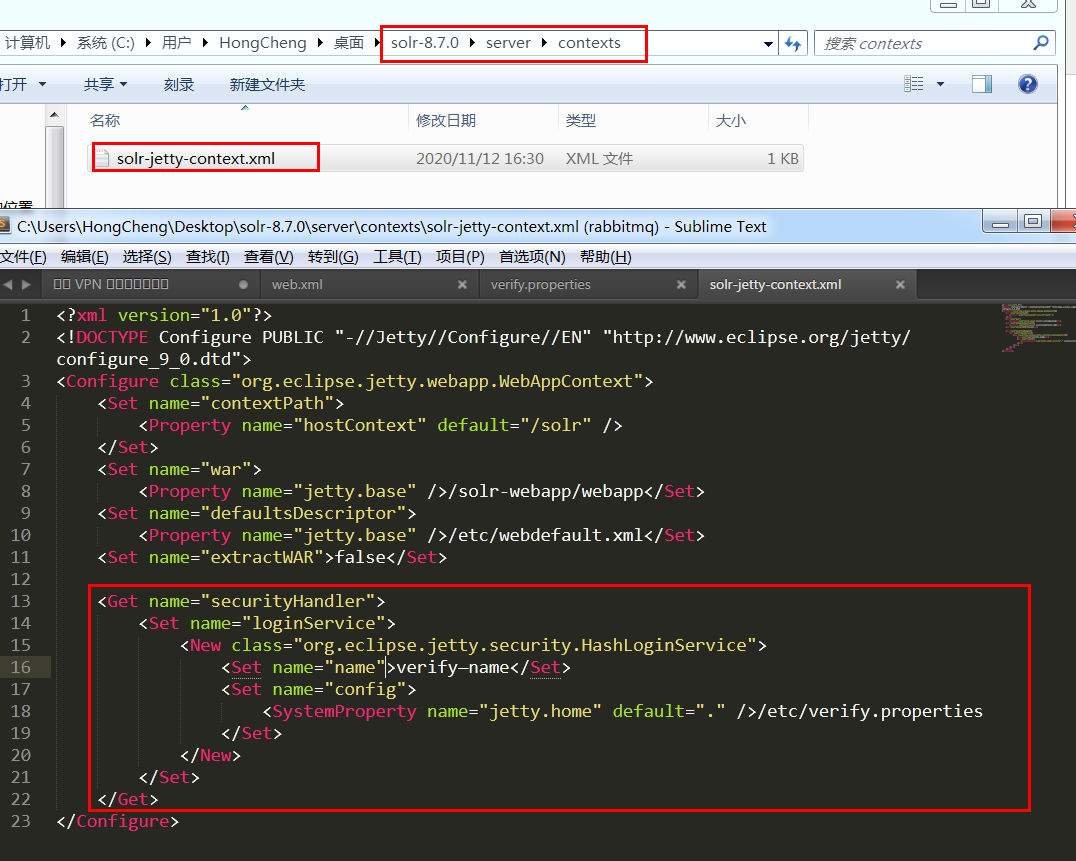
Task: Open the 工具(T) menu
Action: [397, 257]
